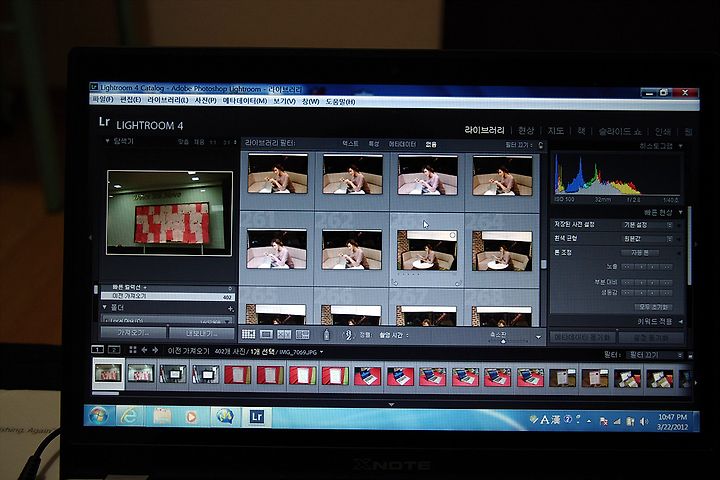Screen dimensions: 720x480
Task: Collapse the 빠른 현상 quick develop panel
Action: click(681, 212)
